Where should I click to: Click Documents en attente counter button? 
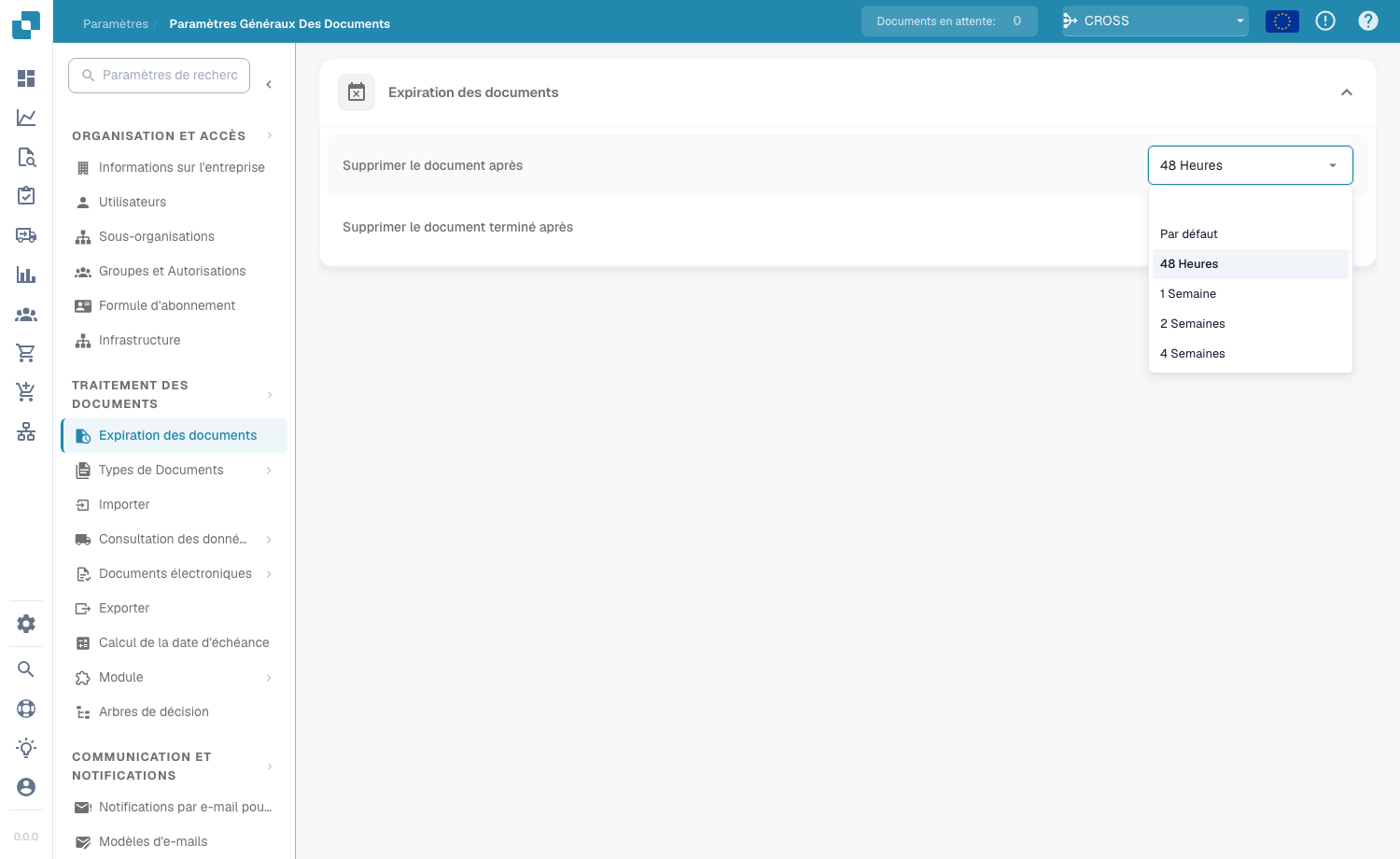[949, 21]
